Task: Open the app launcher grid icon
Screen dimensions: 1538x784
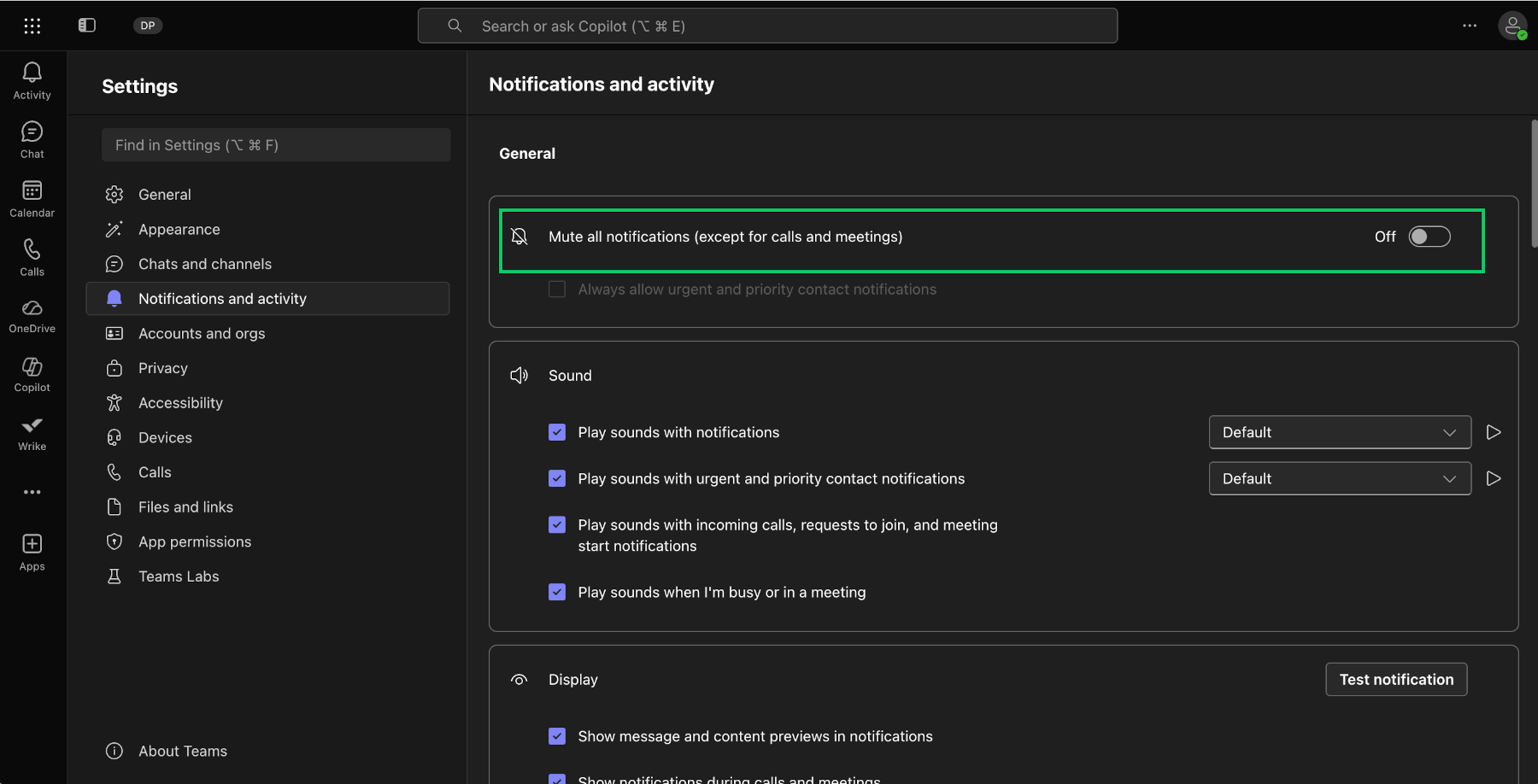Action: 32,26
